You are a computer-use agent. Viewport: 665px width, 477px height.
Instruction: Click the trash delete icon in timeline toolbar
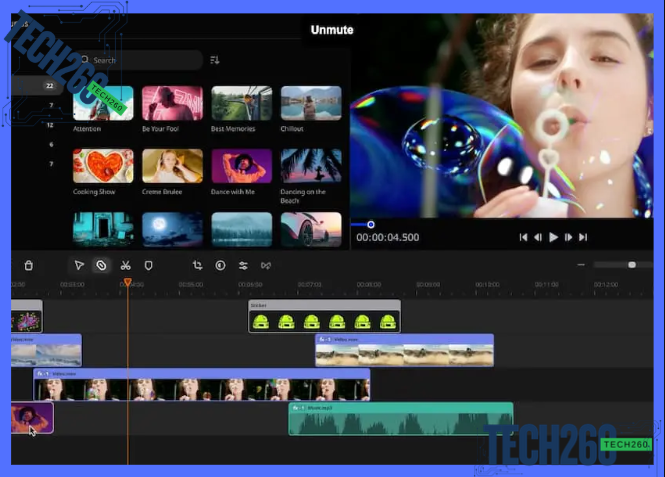point(29,265)
